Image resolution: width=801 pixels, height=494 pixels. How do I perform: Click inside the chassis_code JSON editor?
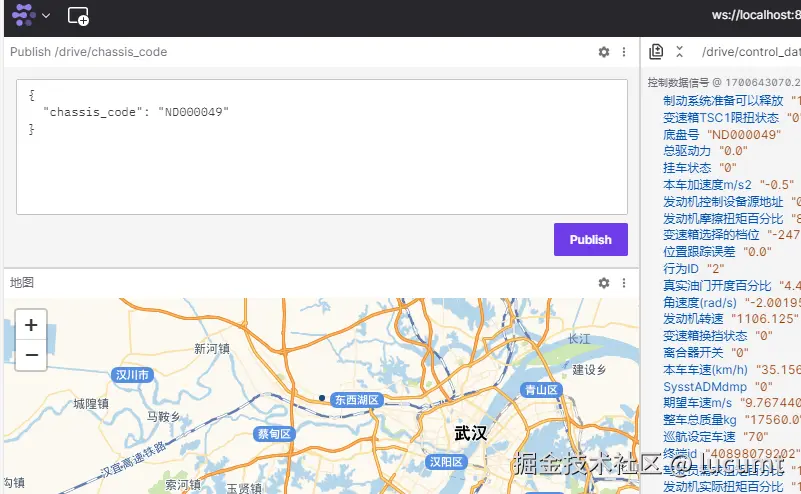tap(322, 147)
